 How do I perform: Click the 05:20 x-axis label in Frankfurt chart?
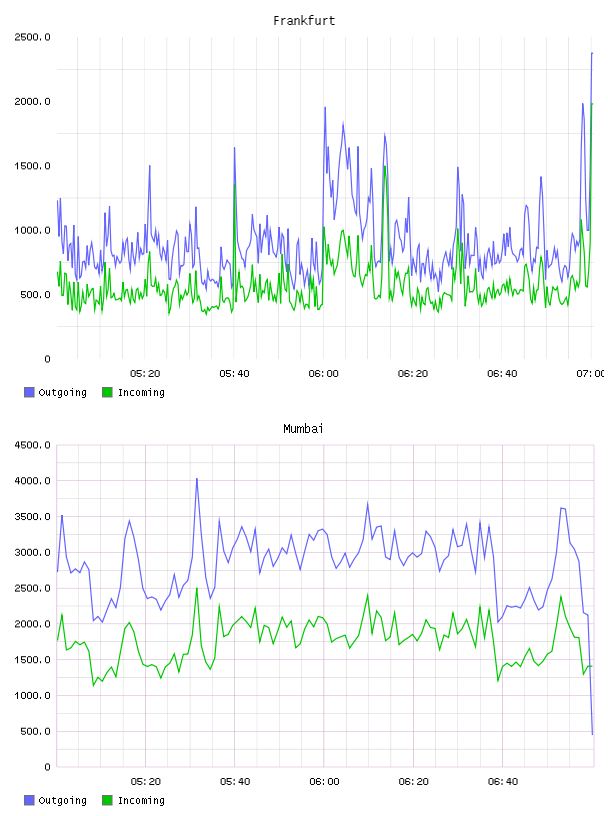point(145,374)
